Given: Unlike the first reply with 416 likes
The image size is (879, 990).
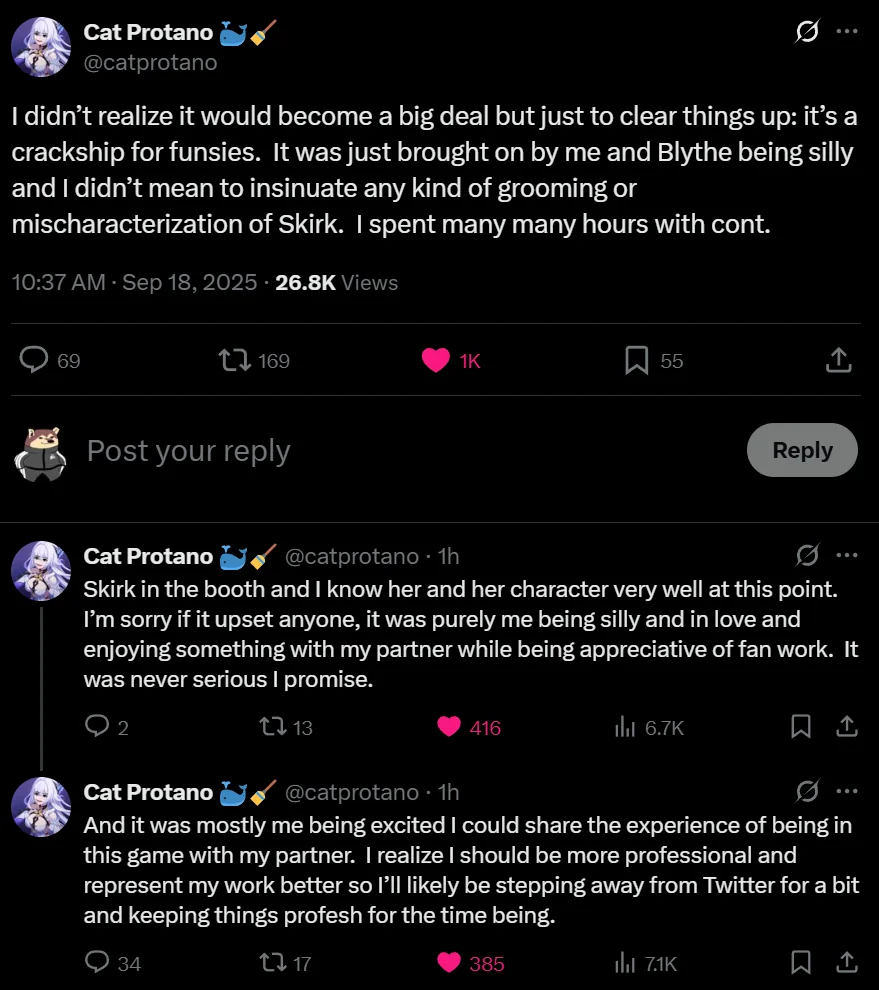Looking at the screenshot, I should [450, 727].
